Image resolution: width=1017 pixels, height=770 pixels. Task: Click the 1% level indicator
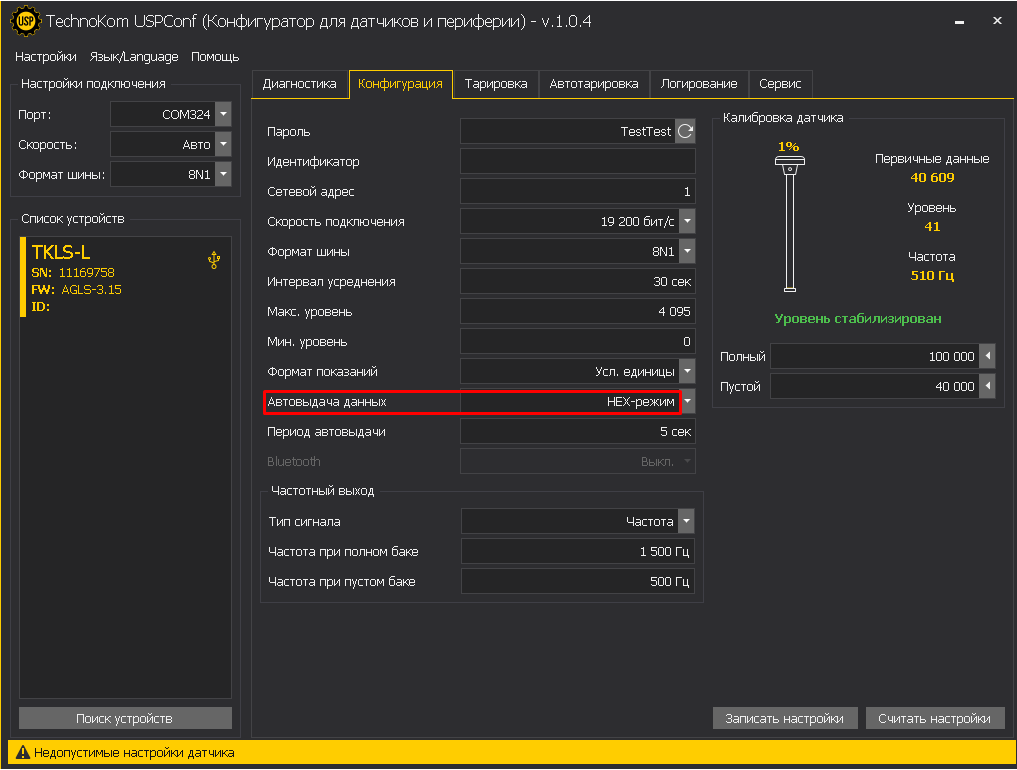[789, 147]
